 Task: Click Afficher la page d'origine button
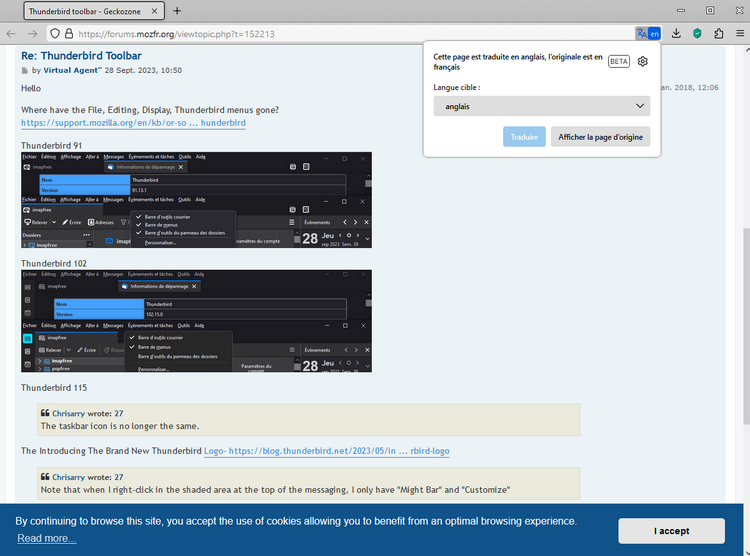pos(600,137)
